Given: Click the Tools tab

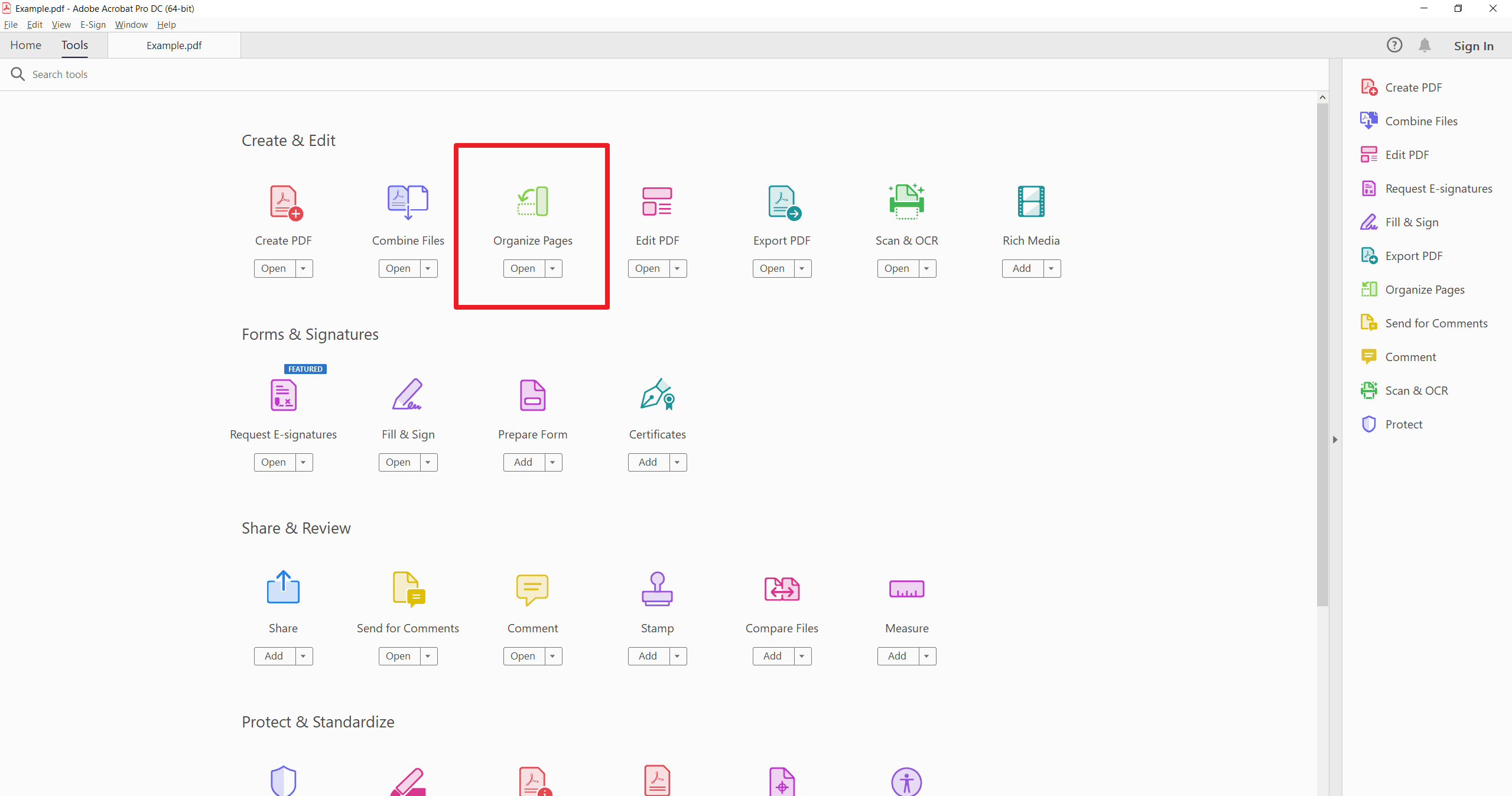Looking at the screenshot, I should 75,45.
